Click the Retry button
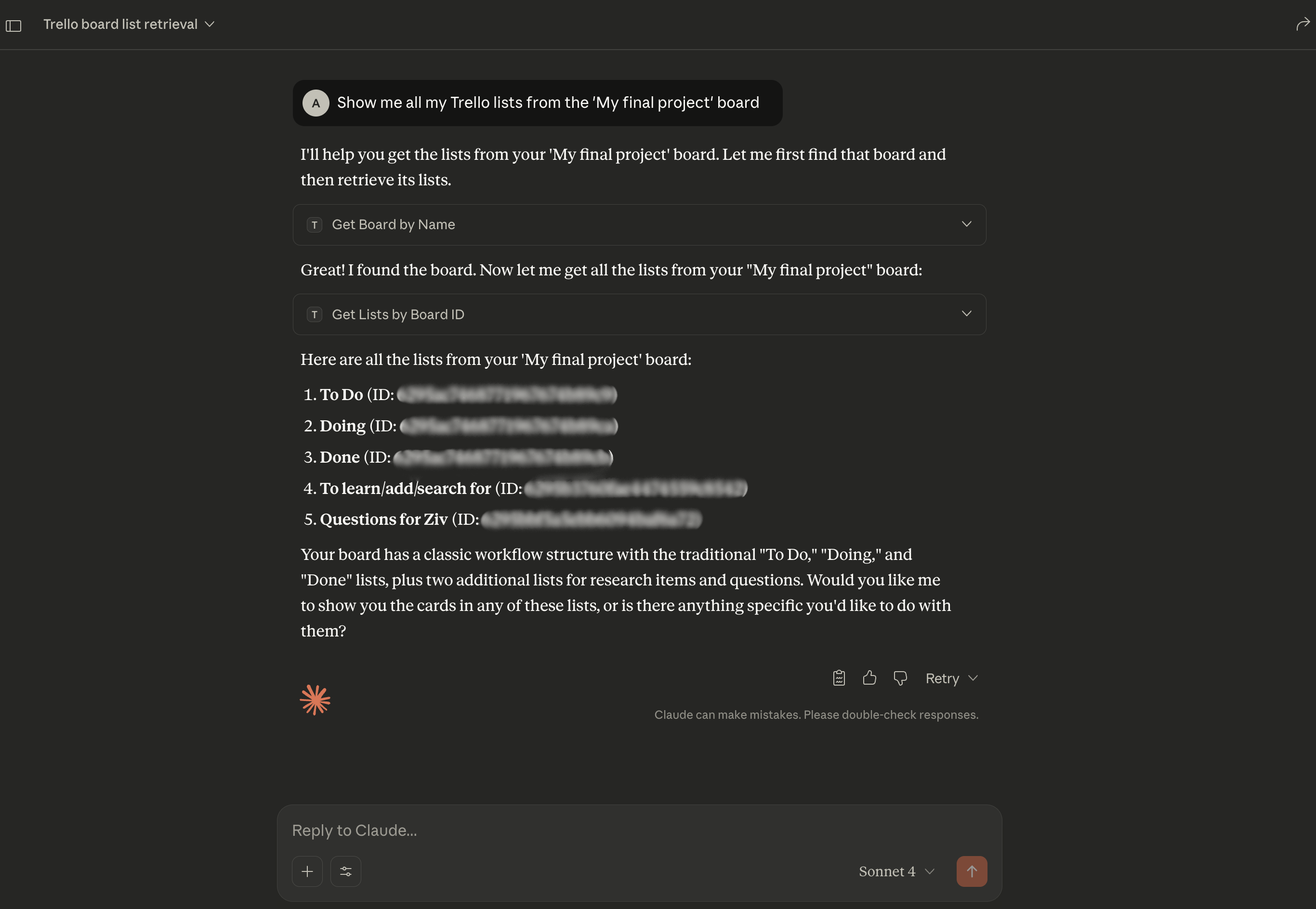Viewport: 1316px width, 909px height. tap(942, 678)
